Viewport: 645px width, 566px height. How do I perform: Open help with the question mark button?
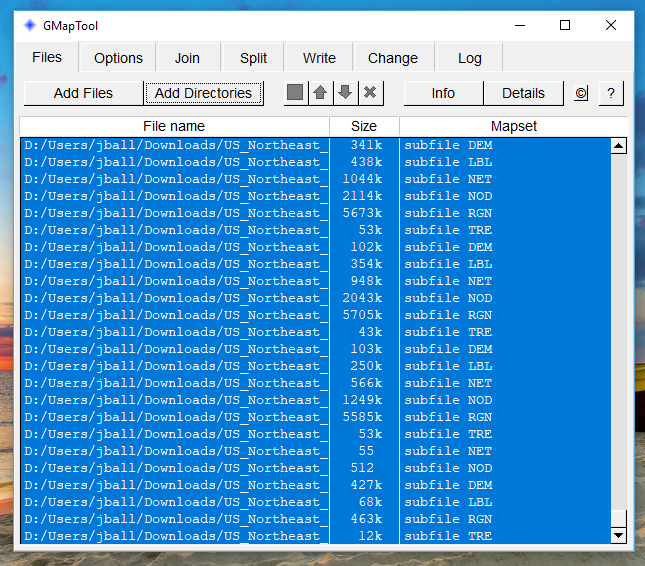click(x=611, y=93)
